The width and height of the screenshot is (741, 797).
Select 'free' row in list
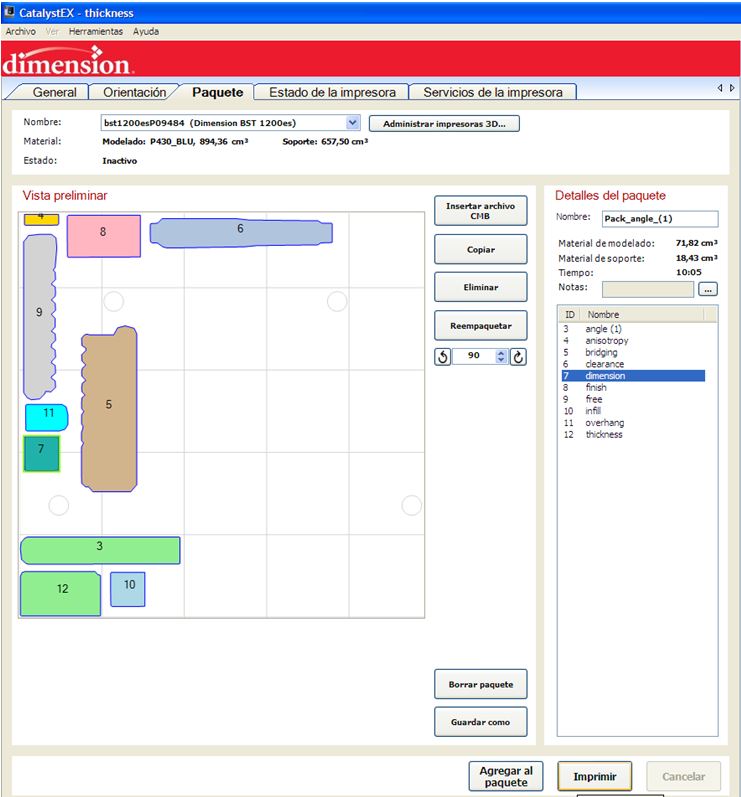point(633,399)
